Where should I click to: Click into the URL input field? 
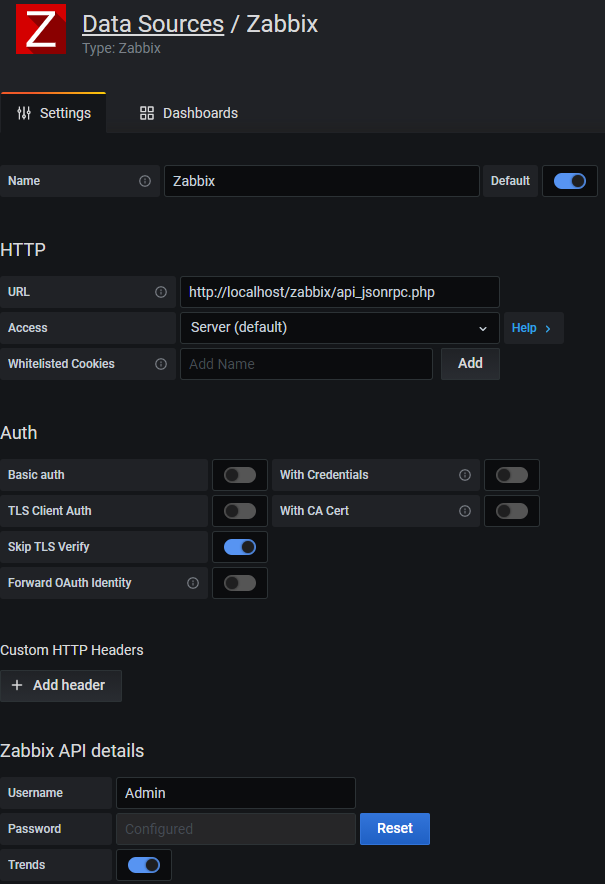(339, 292)
